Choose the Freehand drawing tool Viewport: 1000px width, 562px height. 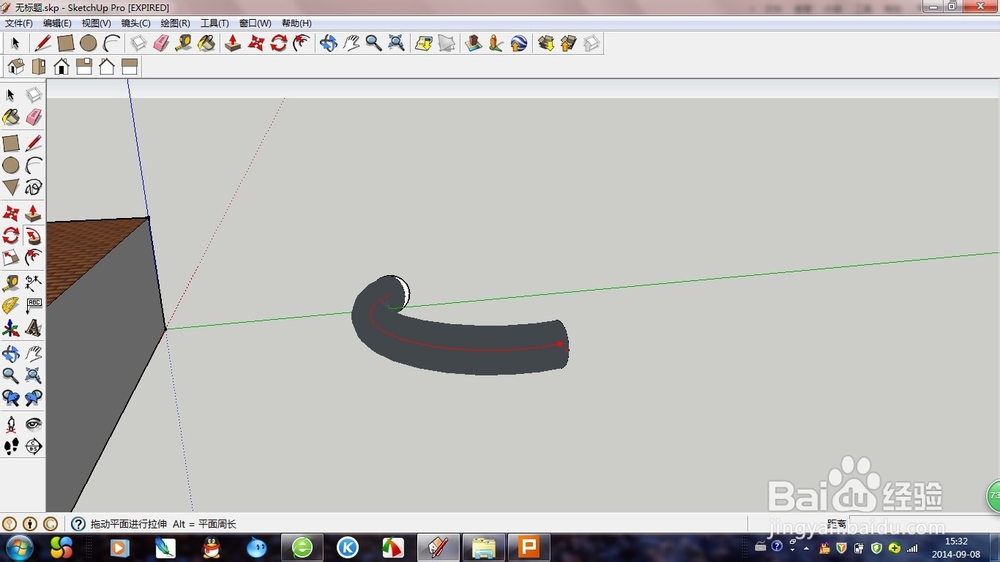pos(33,187)
